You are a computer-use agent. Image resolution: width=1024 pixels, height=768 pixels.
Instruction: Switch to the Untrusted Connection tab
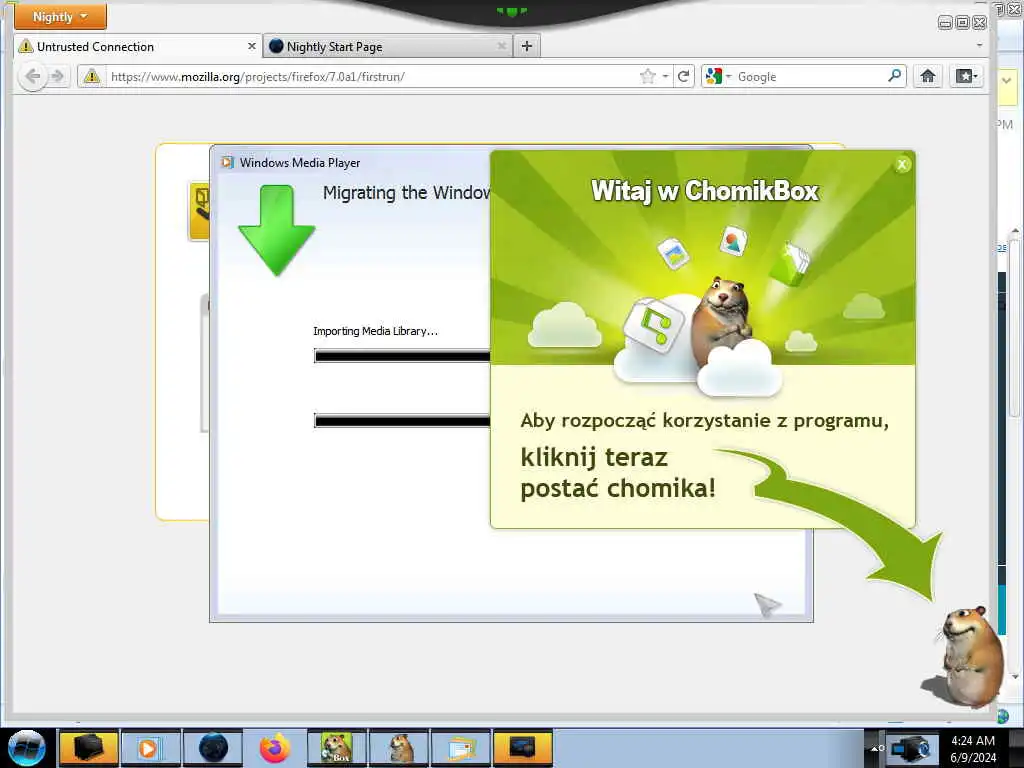click(137, 46)
